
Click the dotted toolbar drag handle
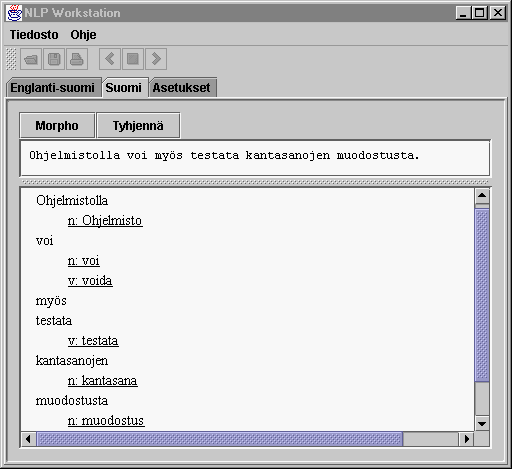(x=11, y=59)
